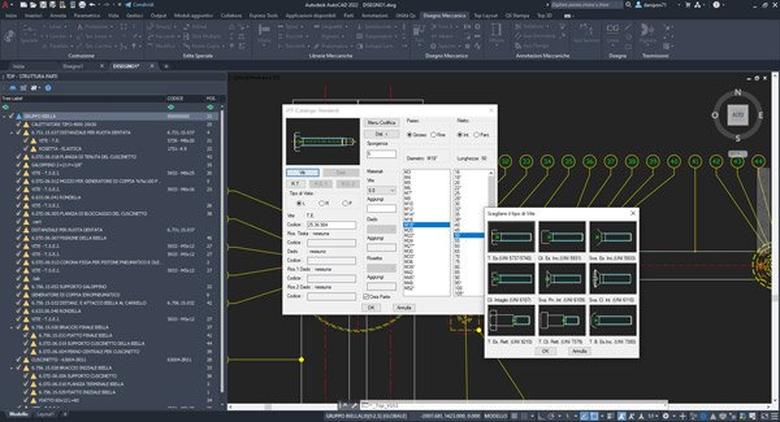Click the warning icon beside GRUPPO BIELLA
The width and height of the screenshot is (780, 422).
click(19, 115)
